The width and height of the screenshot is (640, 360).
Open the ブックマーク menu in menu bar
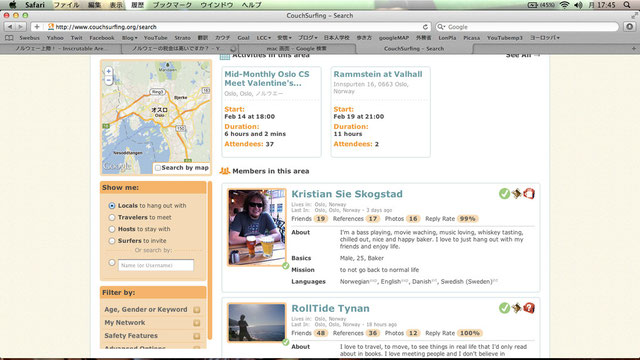click(x=172, y=5)
